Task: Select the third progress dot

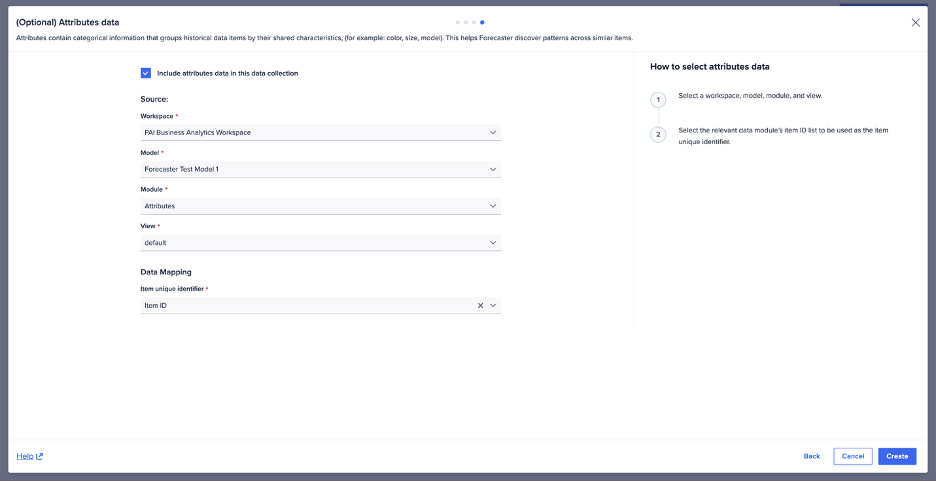Action: pyautogui.click(x=474, y=22)
